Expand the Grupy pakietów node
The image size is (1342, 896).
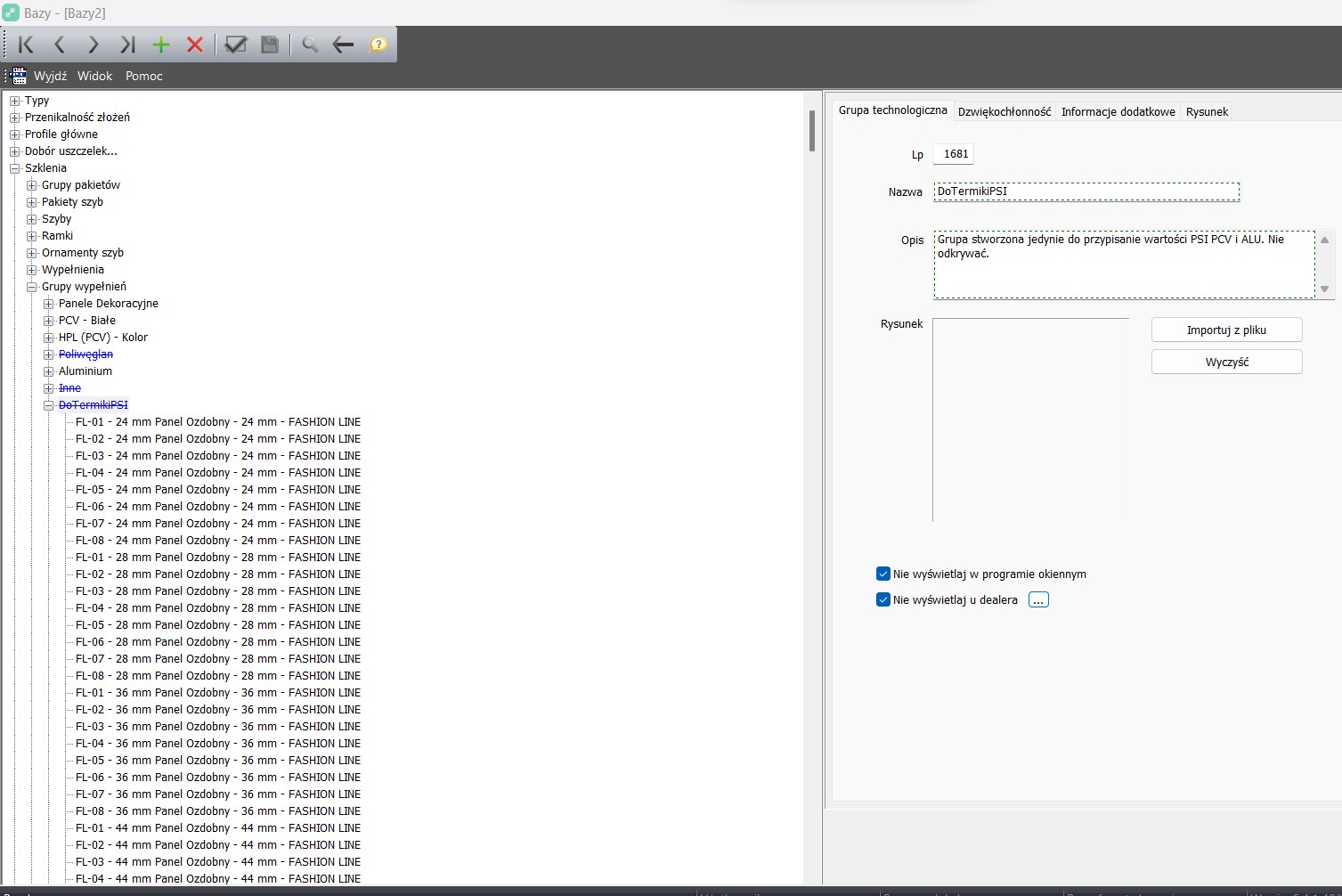coord(31,185)
